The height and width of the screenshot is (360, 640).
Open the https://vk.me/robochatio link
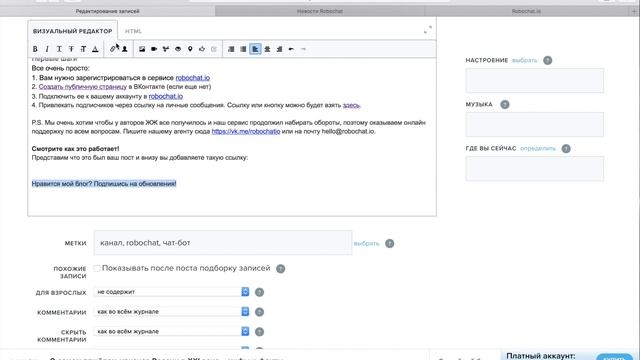246,131
